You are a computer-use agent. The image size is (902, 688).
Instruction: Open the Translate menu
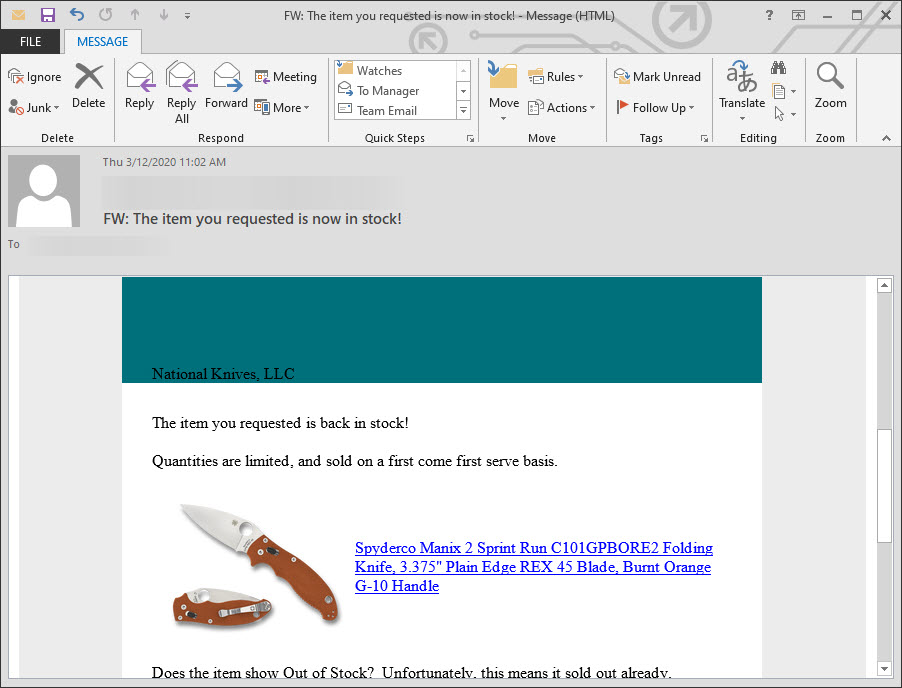(742, 90)
